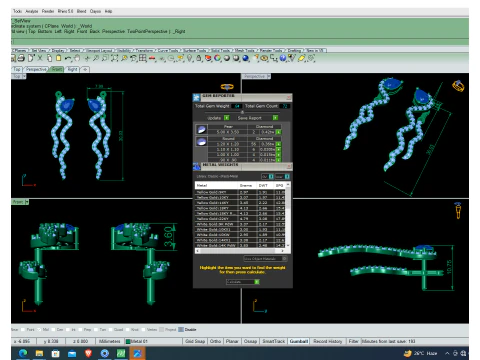Toggle the Knot osnap checkbox
Screen dimensions: 480x360
click(x=127, y=330)
